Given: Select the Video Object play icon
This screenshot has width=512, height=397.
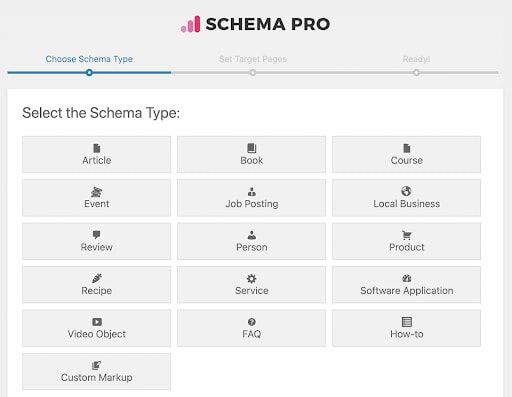Looking at the screenshot, I should tap(97, 322).
